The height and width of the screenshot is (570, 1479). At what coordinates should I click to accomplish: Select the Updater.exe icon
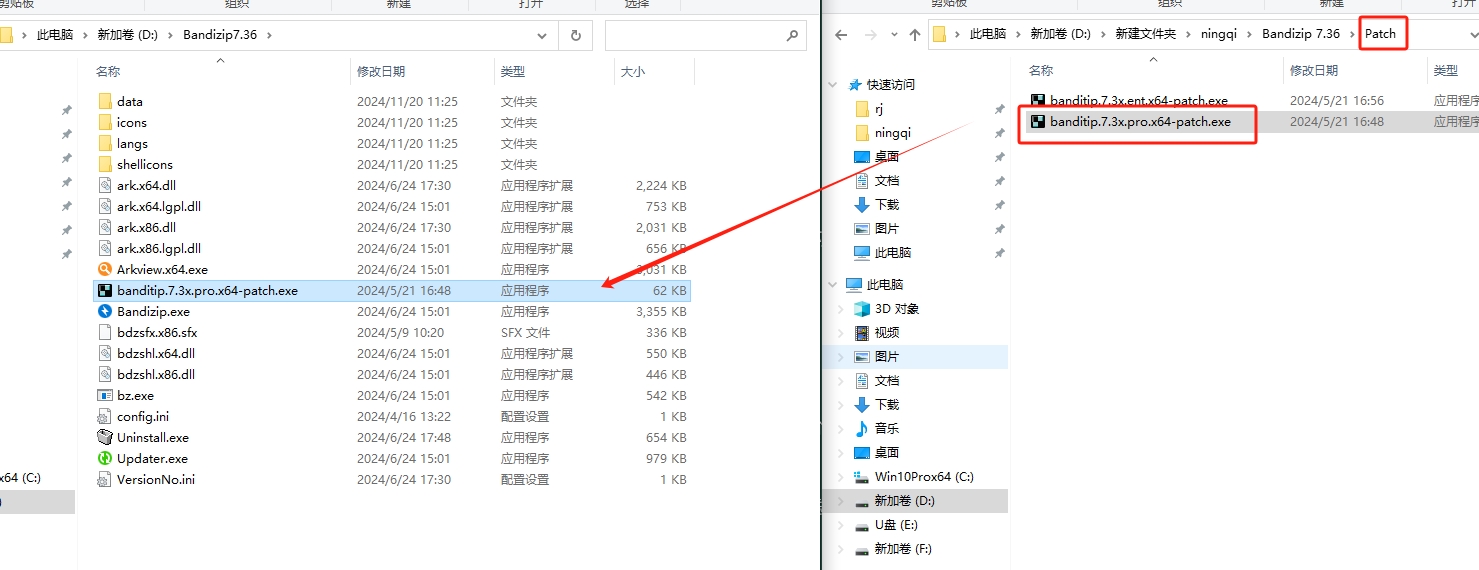tap(106, 458)
